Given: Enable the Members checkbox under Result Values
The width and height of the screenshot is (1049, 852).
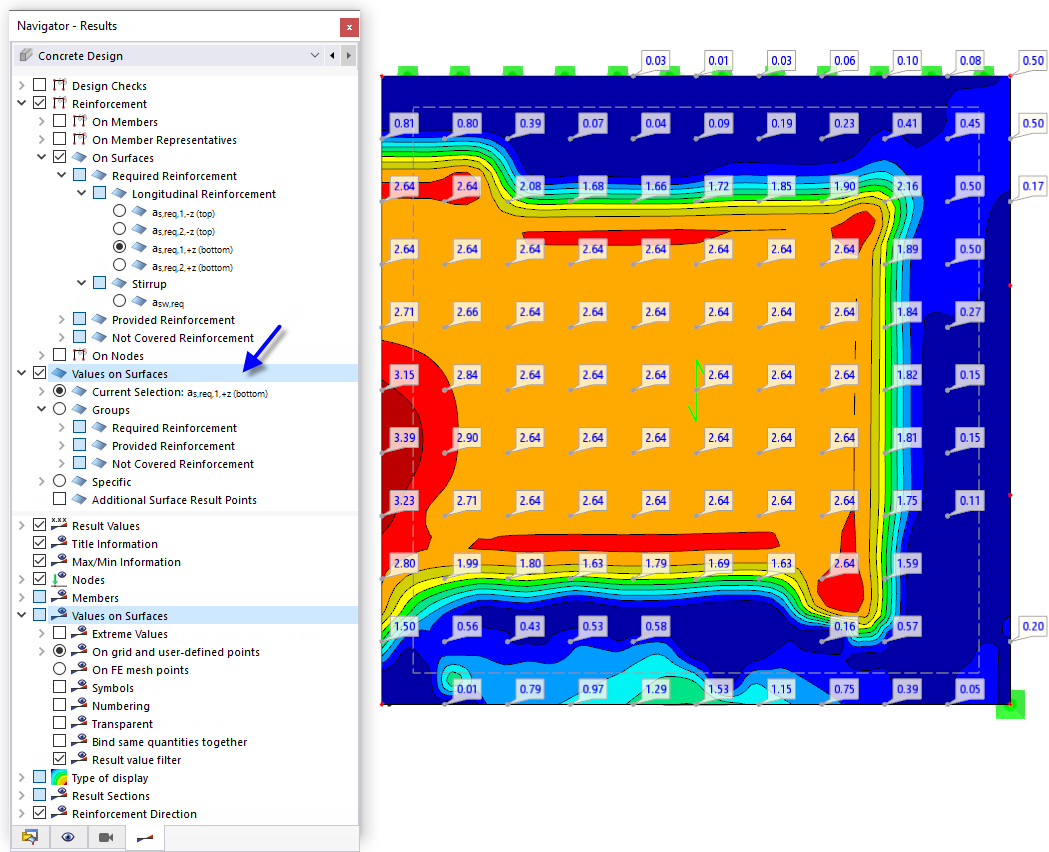Looking at the screenshot, I should [40, 597].
